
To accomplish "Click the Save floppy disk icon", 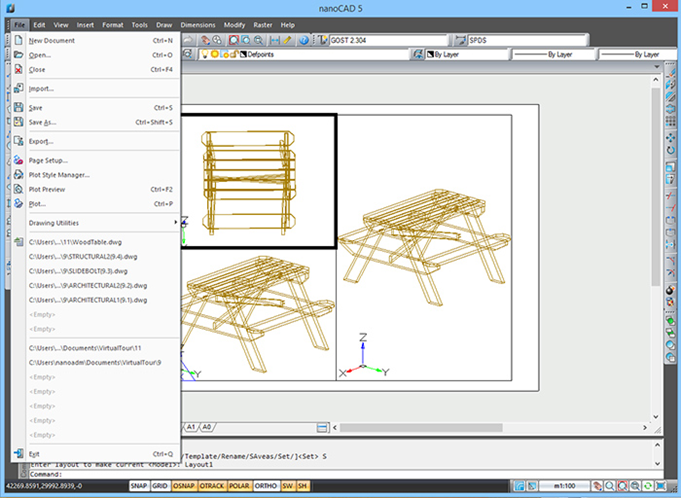I will point(19,107).
